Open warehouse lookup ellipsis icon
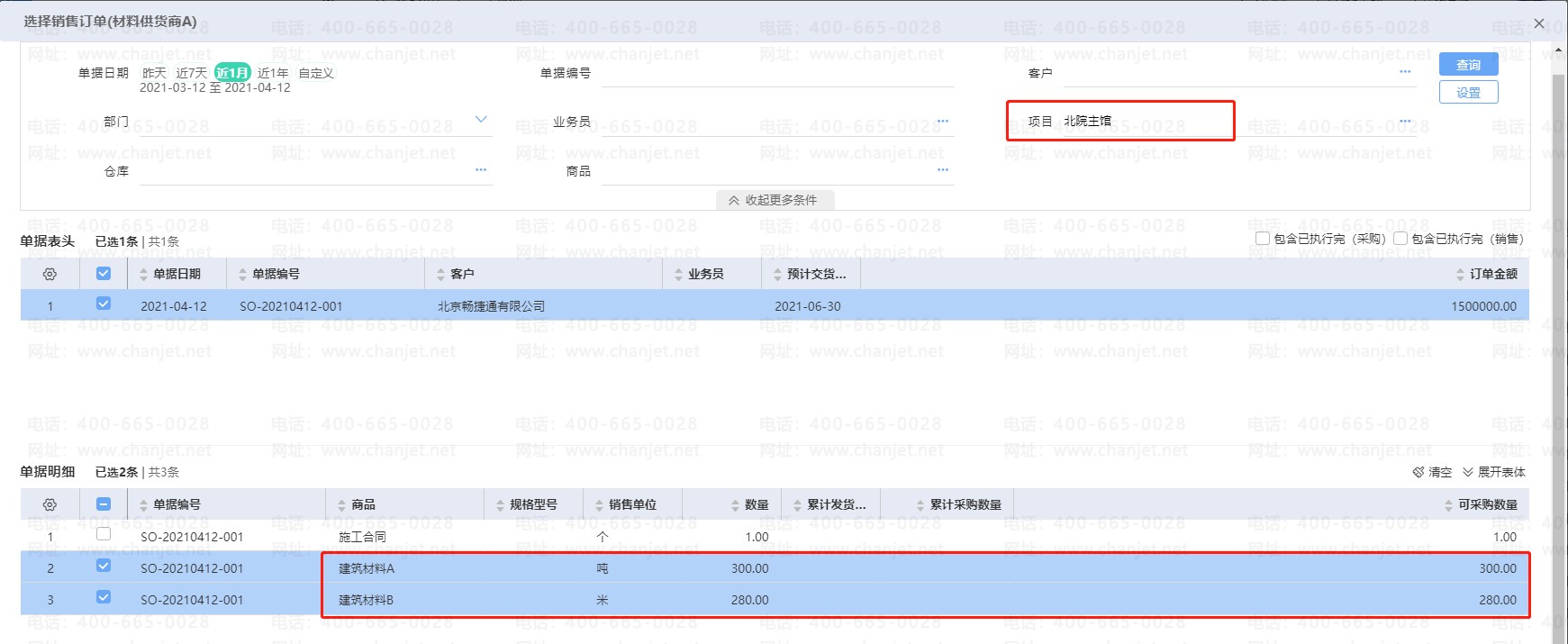The width and height of the screenshot is (1568, 644). [x=481, y=169]
